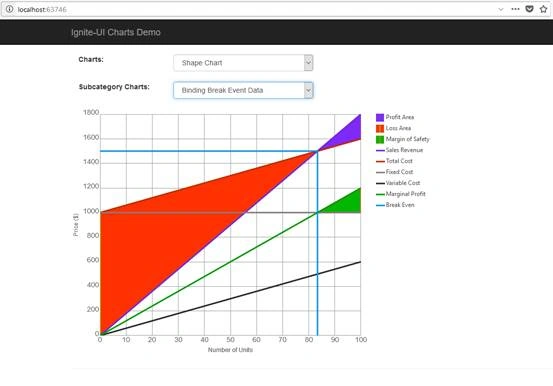This screenshot has width=553, height=386.
Task: Click the Charts: label
Action: coord(91,60)
